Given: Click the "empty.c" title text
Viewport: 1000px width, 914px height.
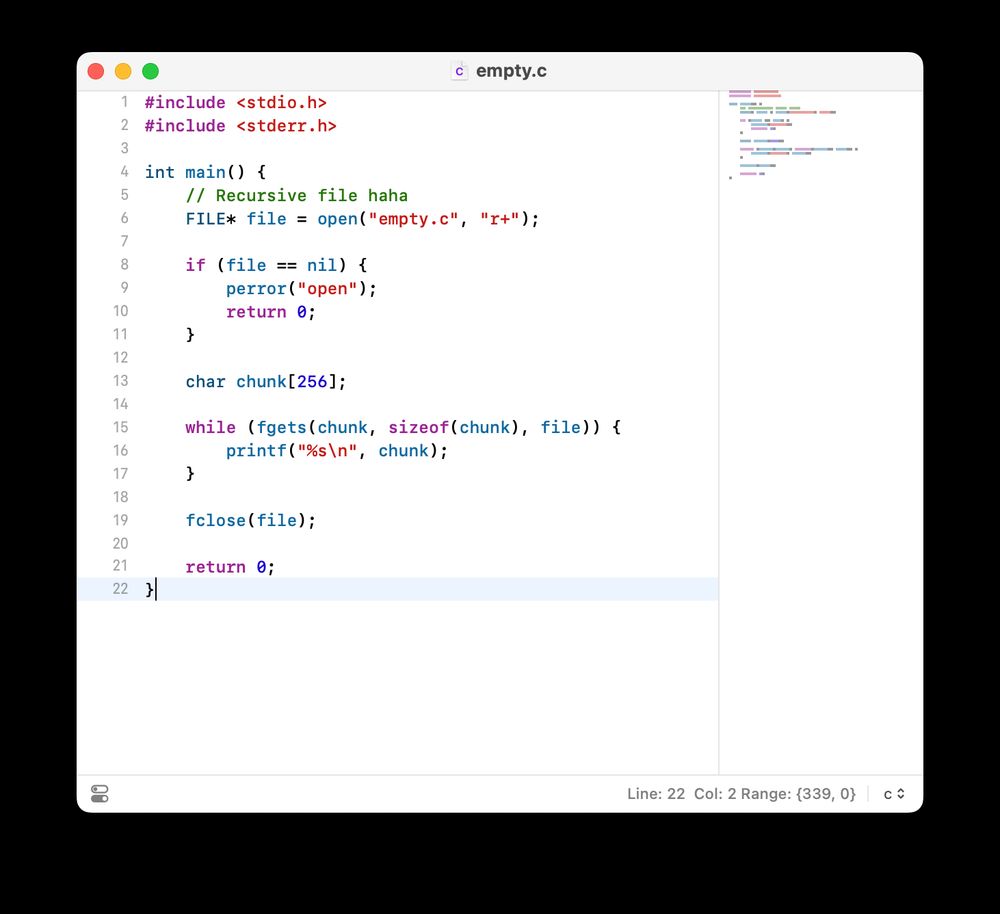Looking at the screenshot, I should (x=512, y=71).
